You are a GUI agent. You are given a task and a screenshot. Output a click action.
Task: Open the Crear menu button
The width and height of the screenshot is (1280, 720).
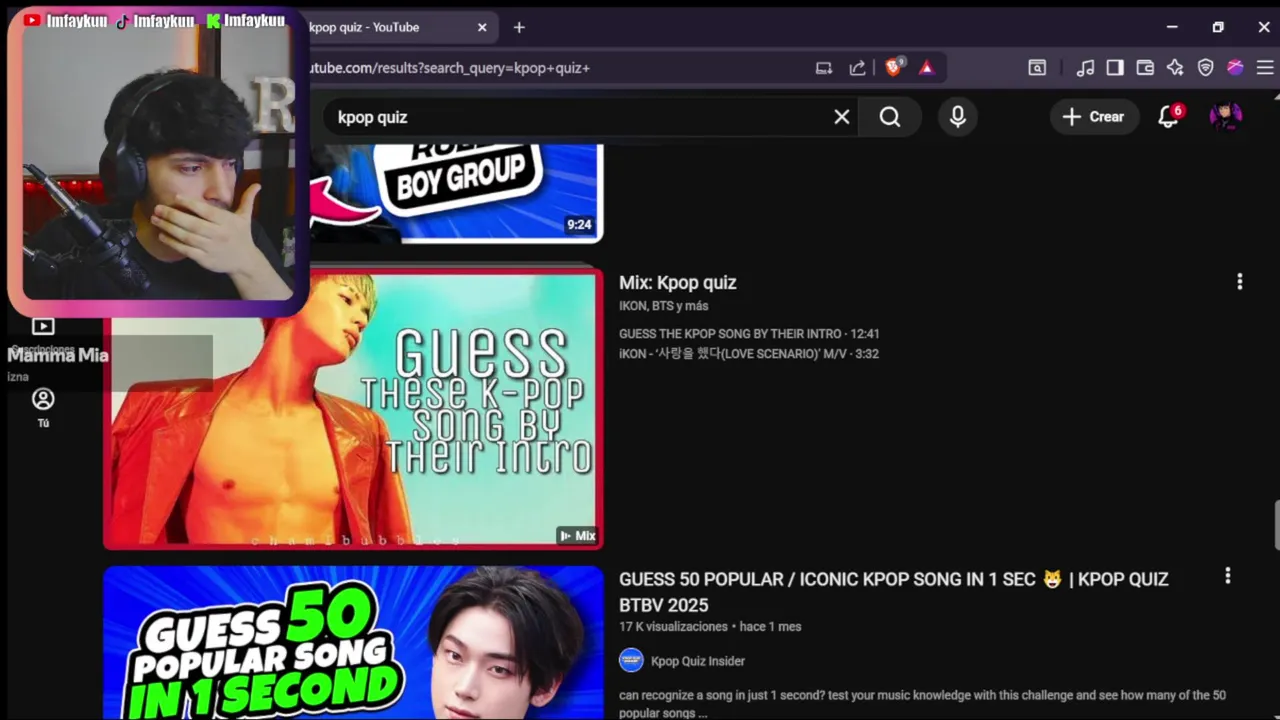pyautogui.click(x=1094, y=117)
